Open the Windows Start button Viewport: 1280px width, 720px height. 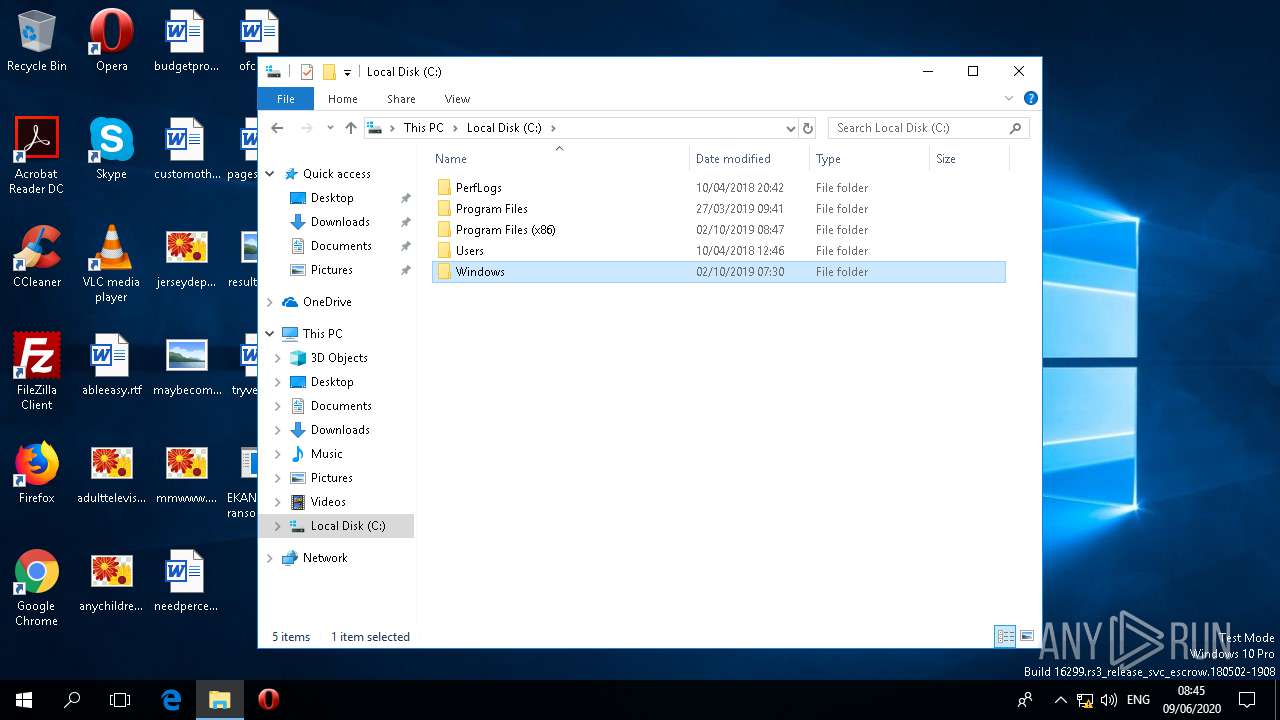tap(24, 700)
